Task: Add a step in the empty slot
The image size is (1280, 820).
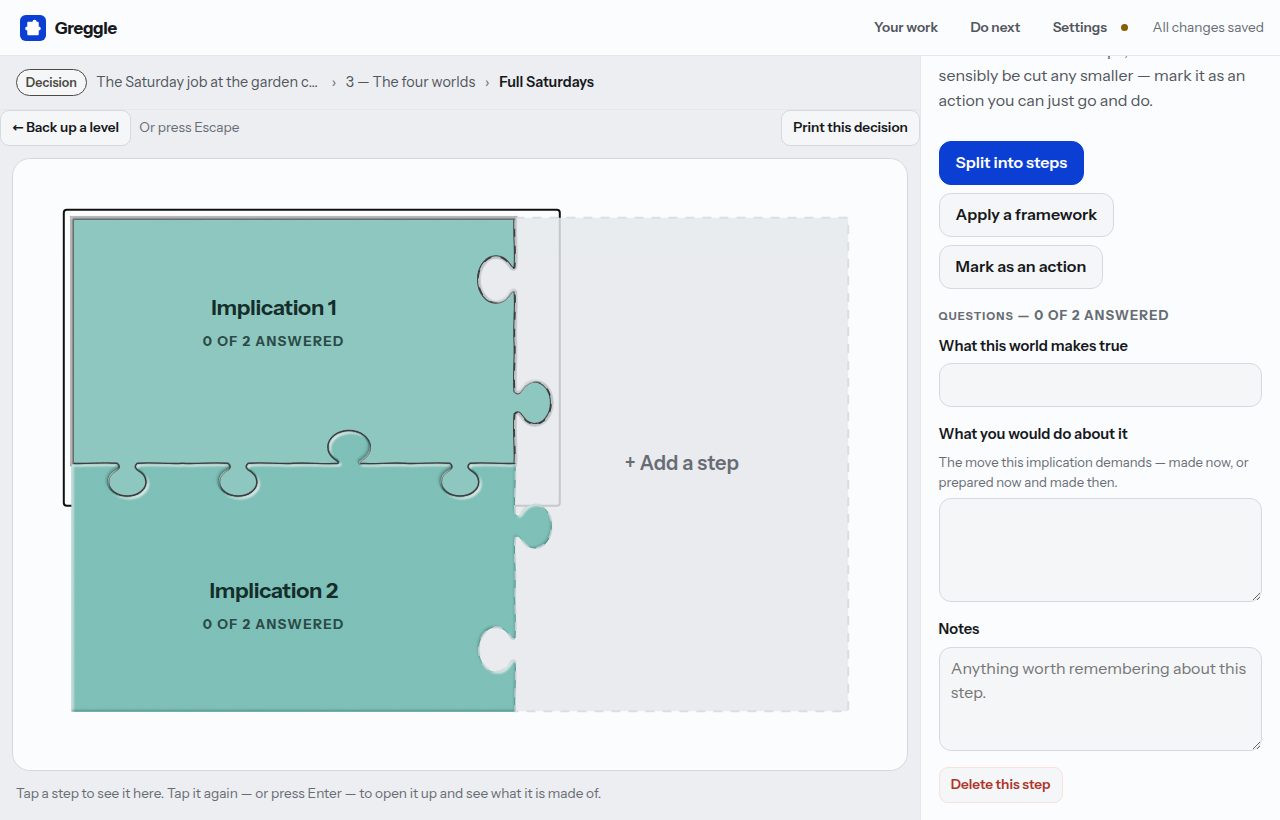Action: click(x=682, y=463)
